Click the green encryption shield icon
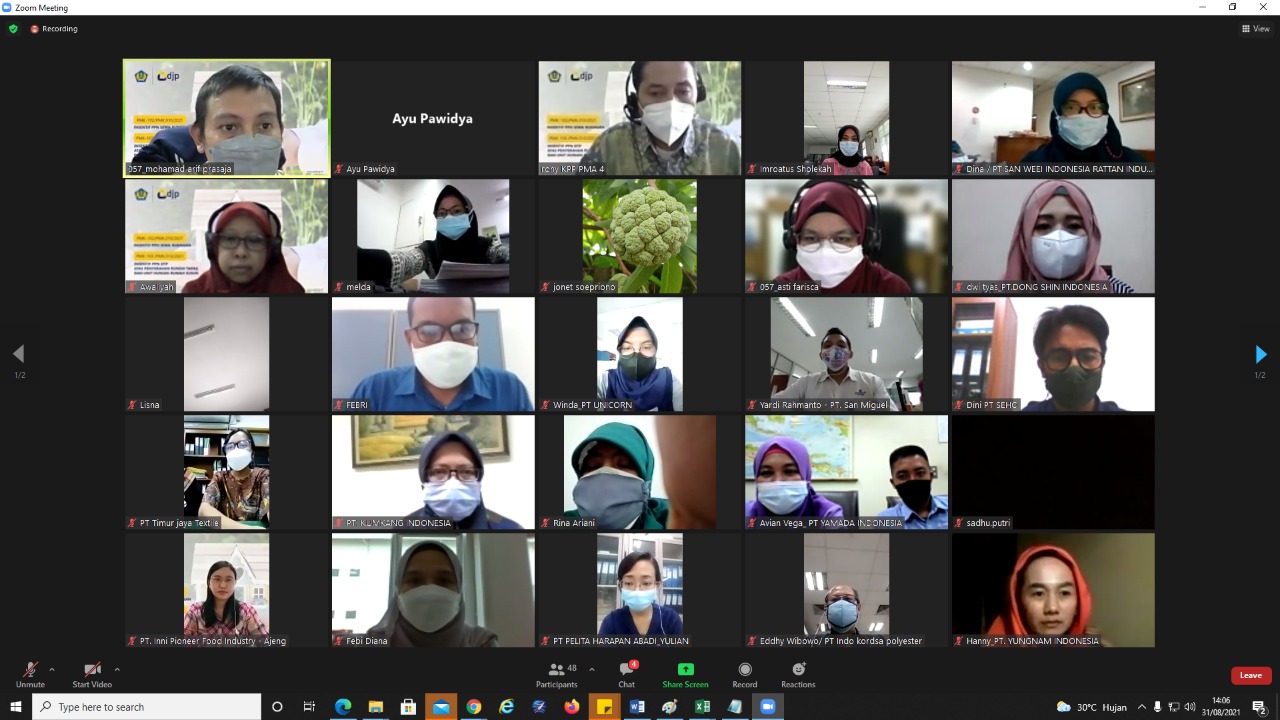The height and width of the screenshot is (720, 1280). pos(13,29)
